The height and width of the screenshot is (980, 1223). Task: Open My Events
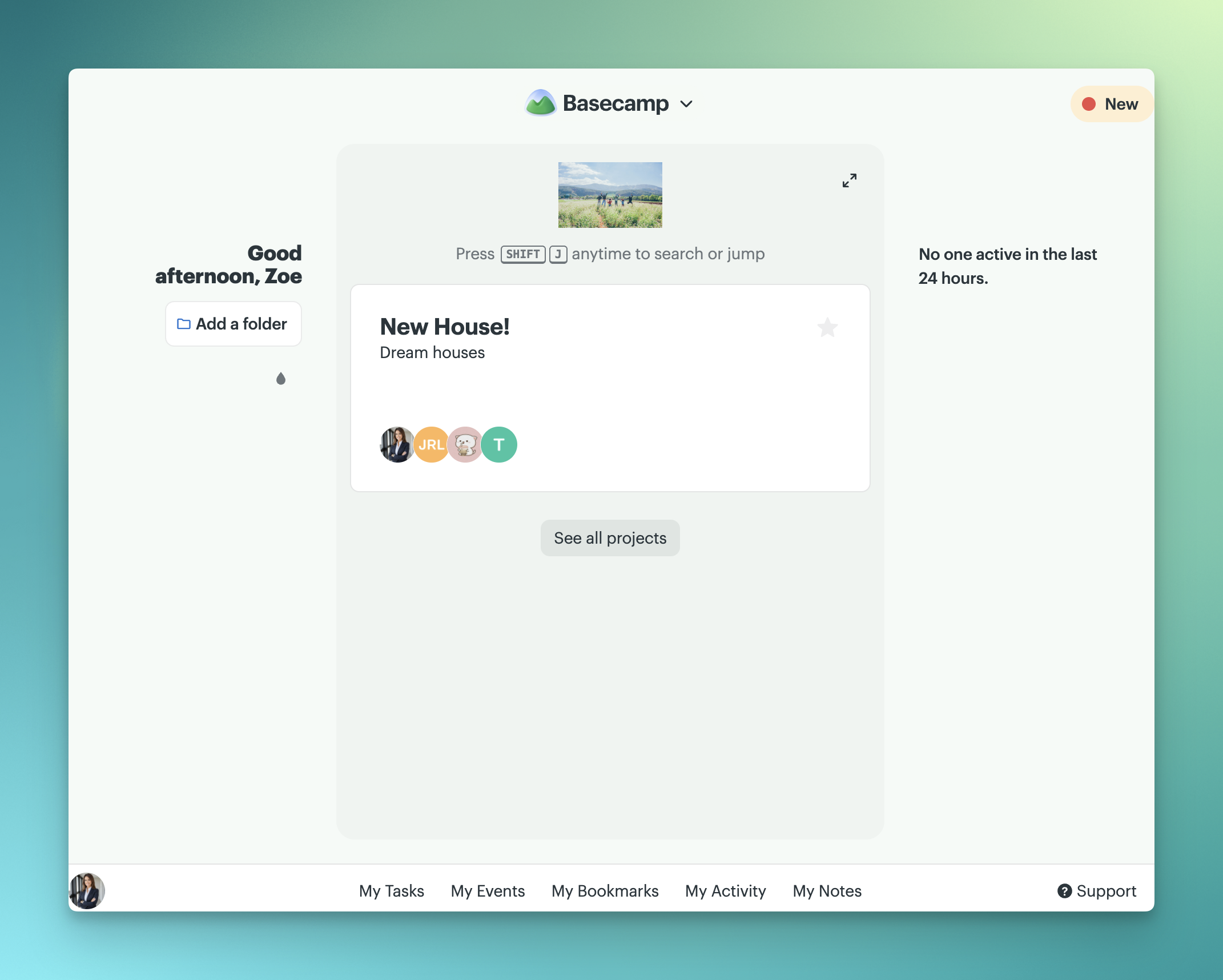point(488,891)
